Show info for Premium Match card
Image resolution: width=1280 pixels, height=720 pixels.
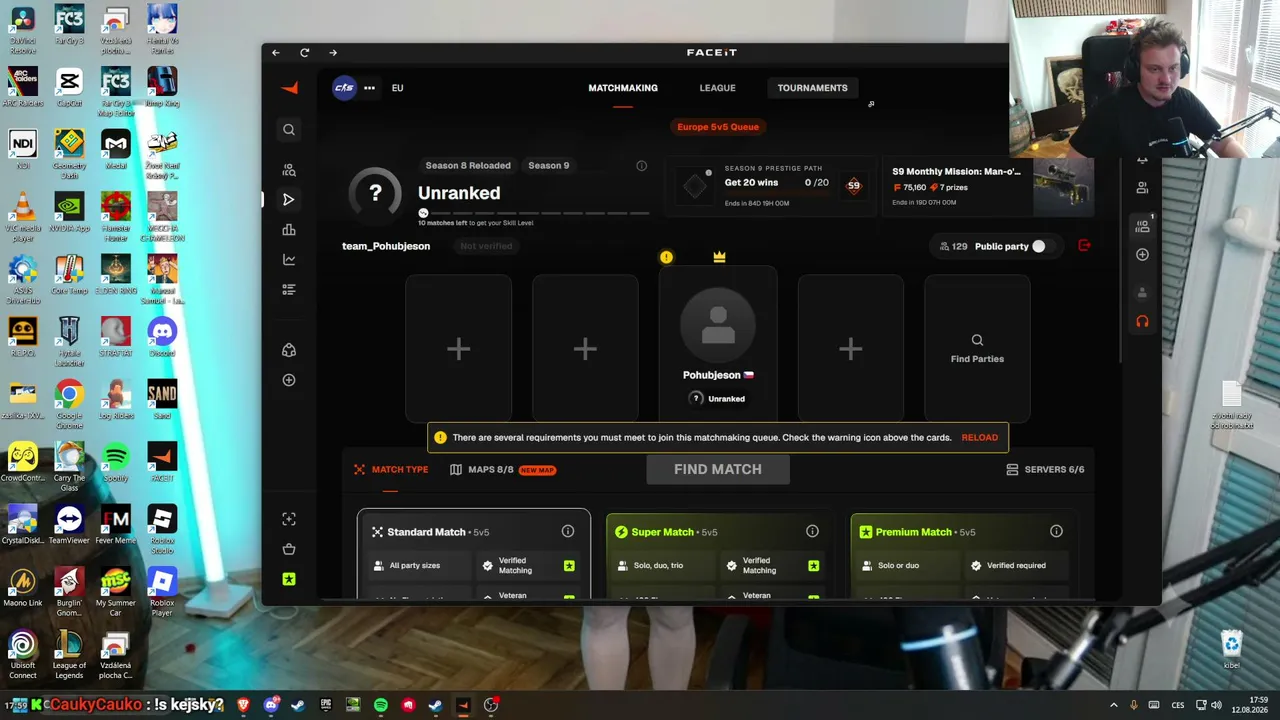coord(1056,532)
